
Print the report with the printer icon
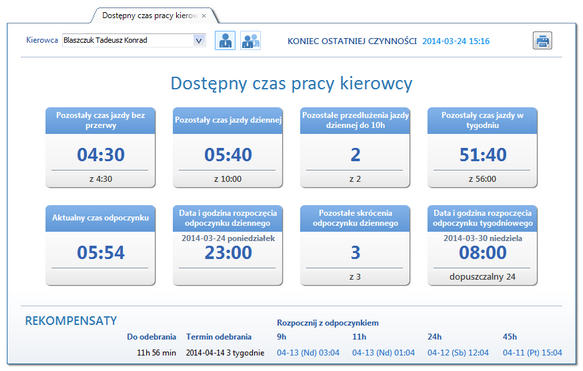542,41
